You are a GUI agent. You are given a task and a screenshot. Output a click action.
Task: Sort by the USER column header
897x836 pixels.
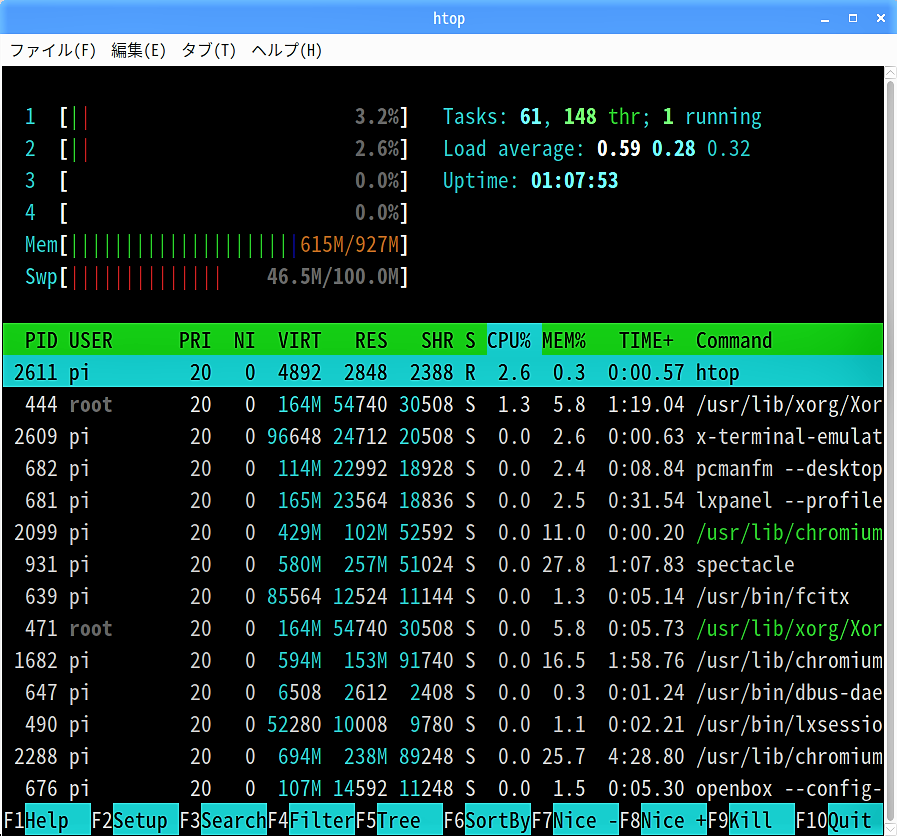90,340
